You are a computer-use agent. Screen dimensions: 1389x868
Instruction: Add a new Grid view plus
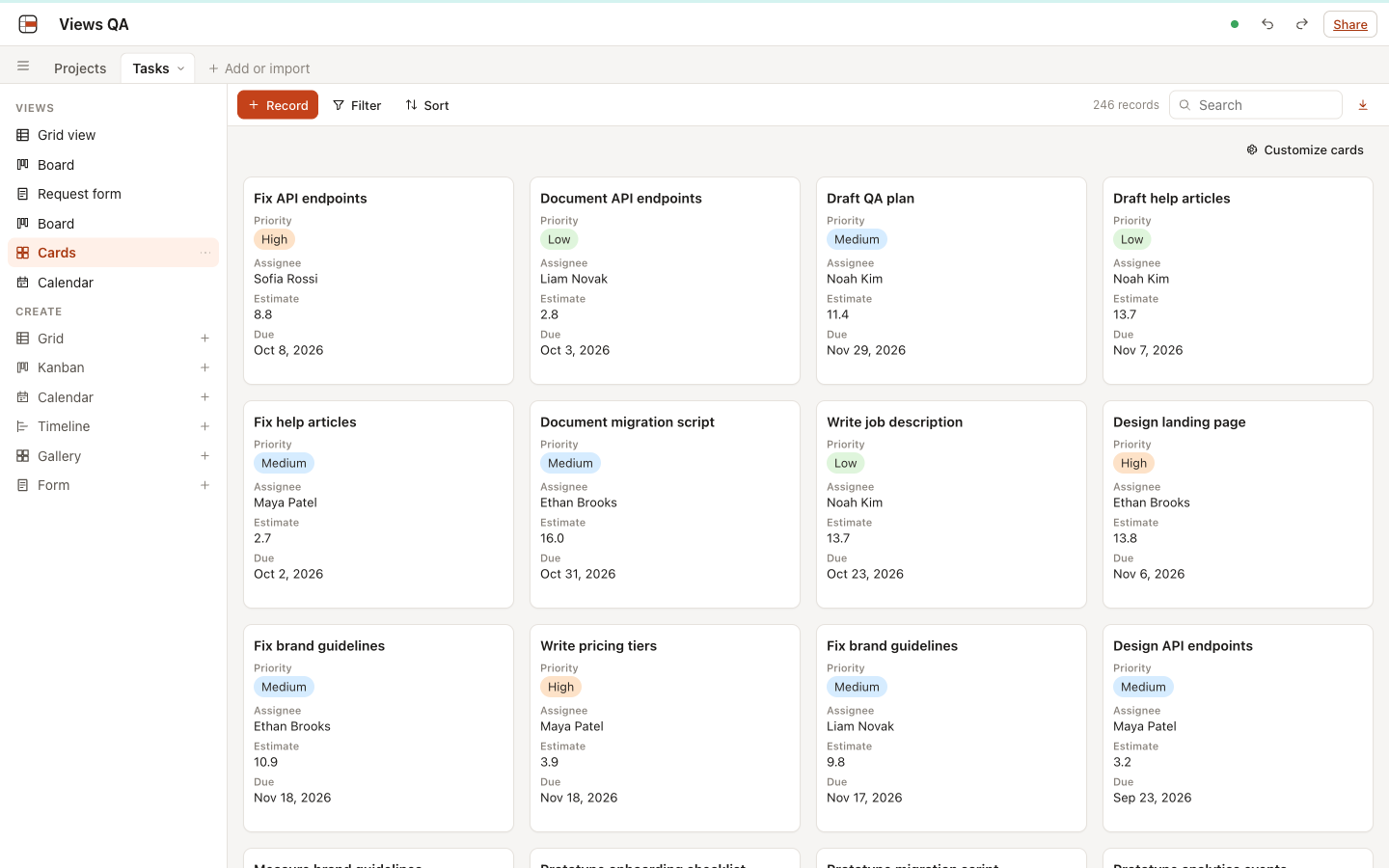pyautogui.click(x=204, y=339)
